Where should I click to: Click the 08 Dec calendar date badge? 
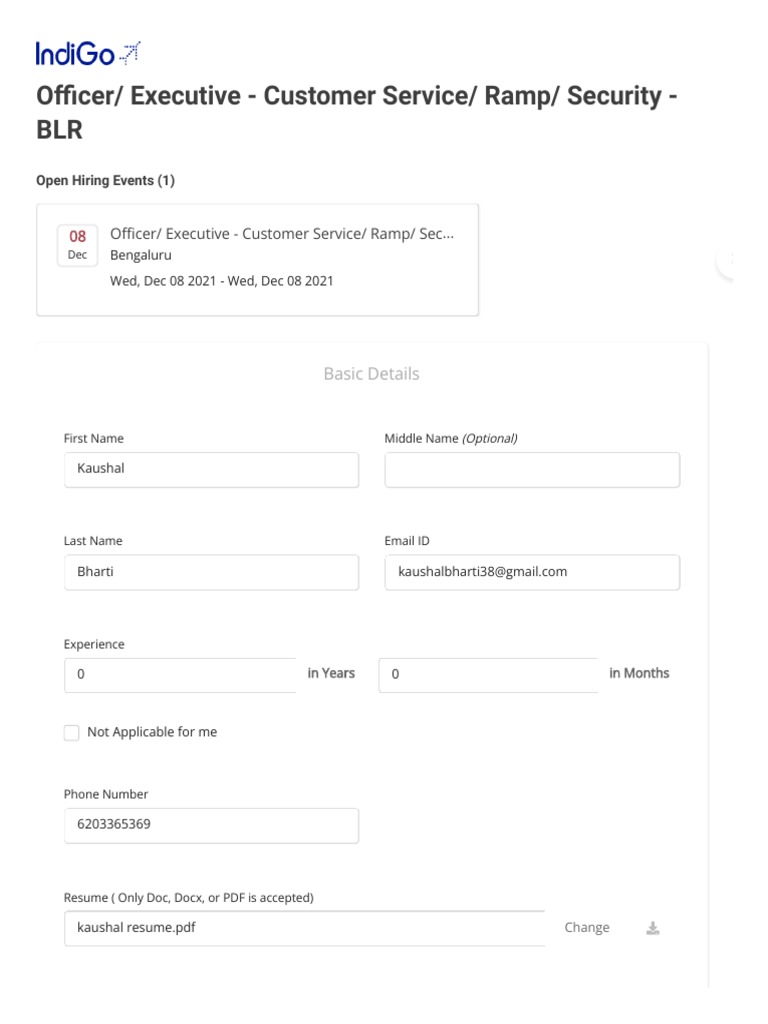point(78,245)
